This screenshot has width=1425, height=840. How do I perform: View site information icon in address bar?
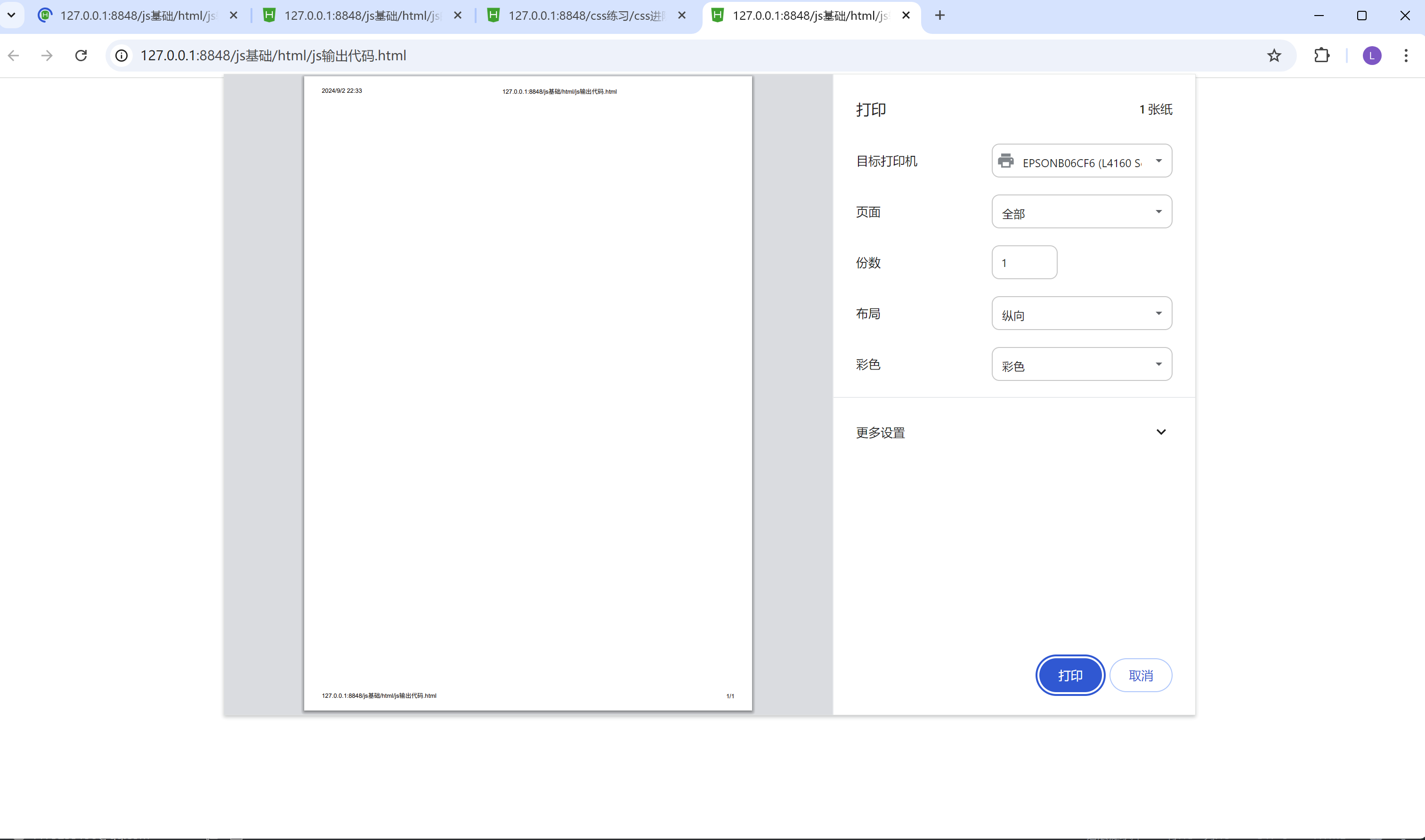coord(121,56)
